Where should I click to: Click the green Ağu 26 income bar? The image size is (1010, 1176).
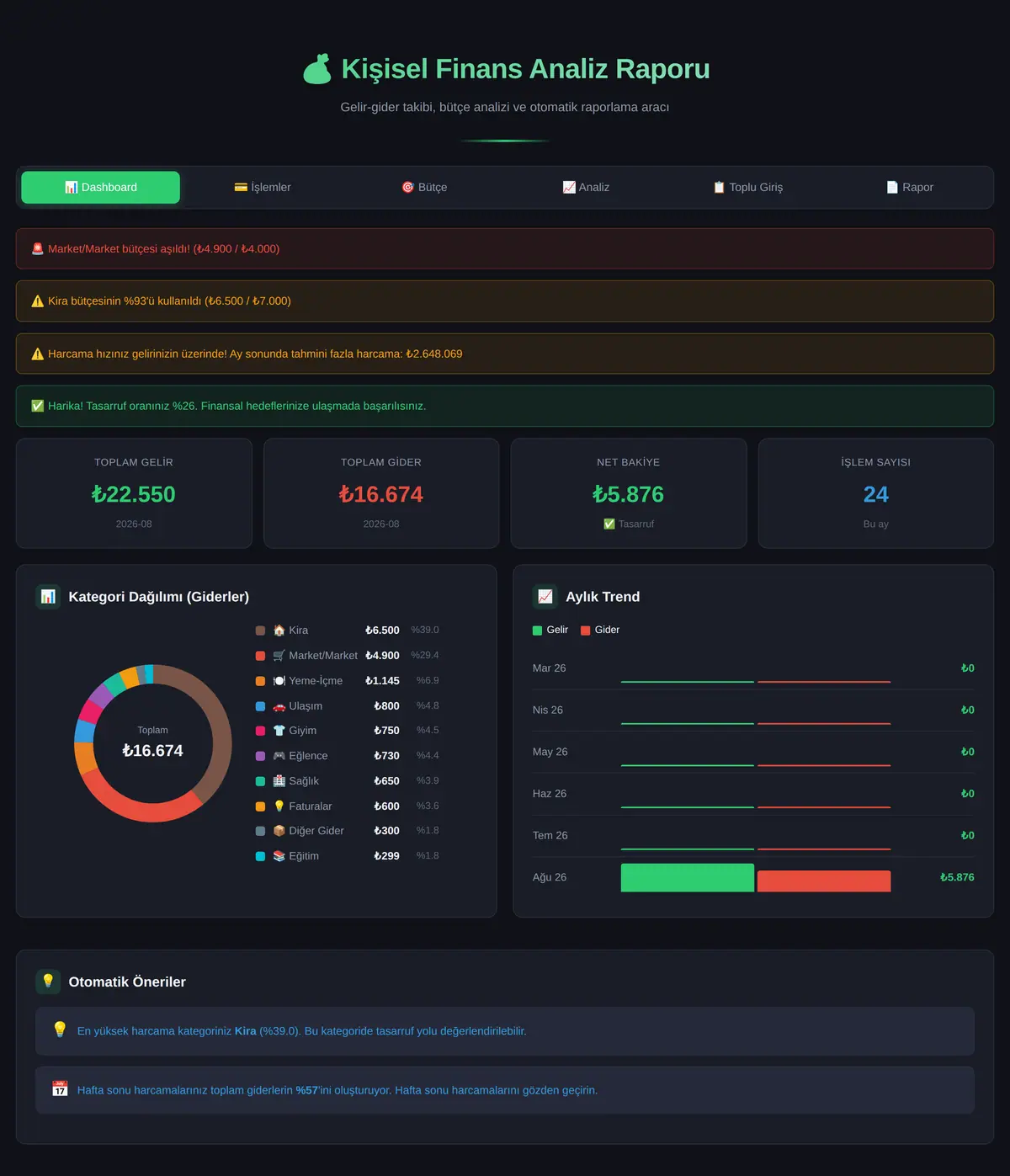pos(688,878)
